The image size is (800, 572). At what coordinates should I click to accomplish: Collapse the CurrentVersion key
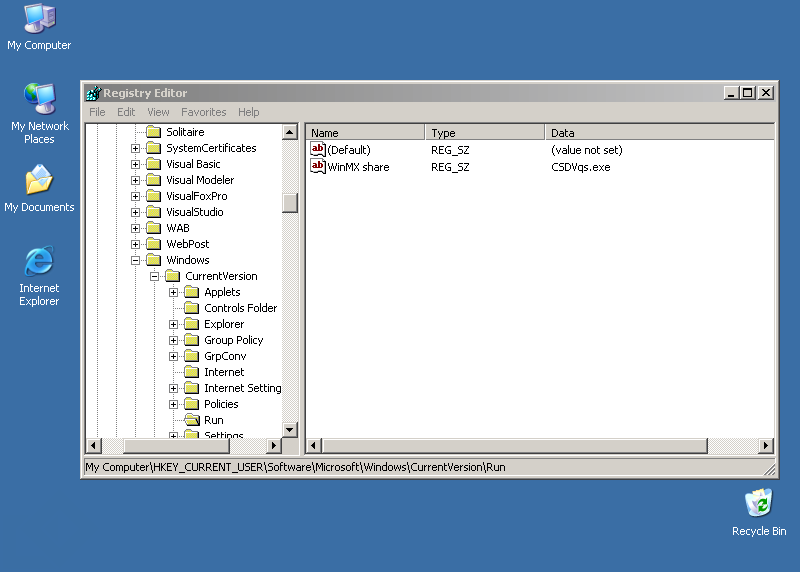[154, 277]
